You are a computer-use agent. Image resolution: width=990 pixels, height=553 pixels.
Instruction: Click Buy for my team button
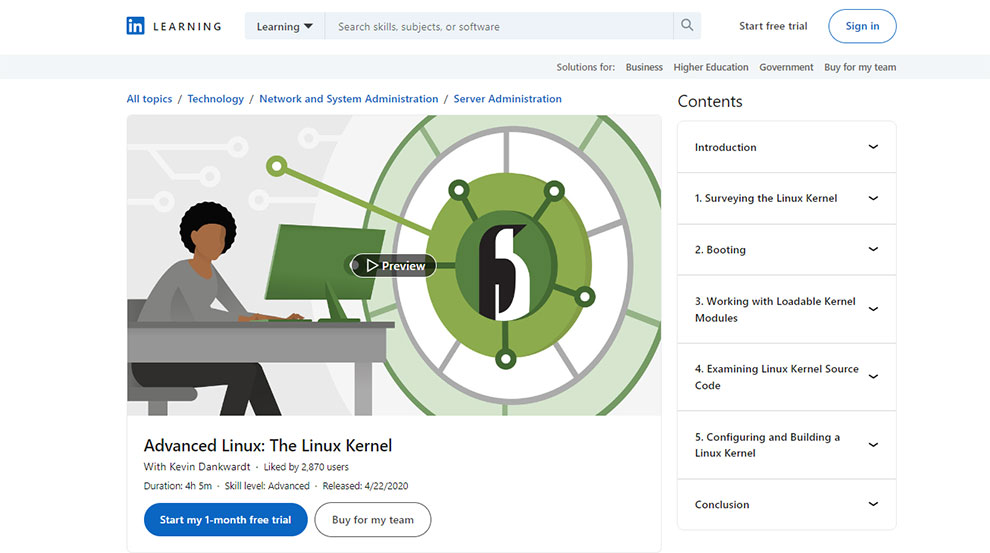[372, 520]
